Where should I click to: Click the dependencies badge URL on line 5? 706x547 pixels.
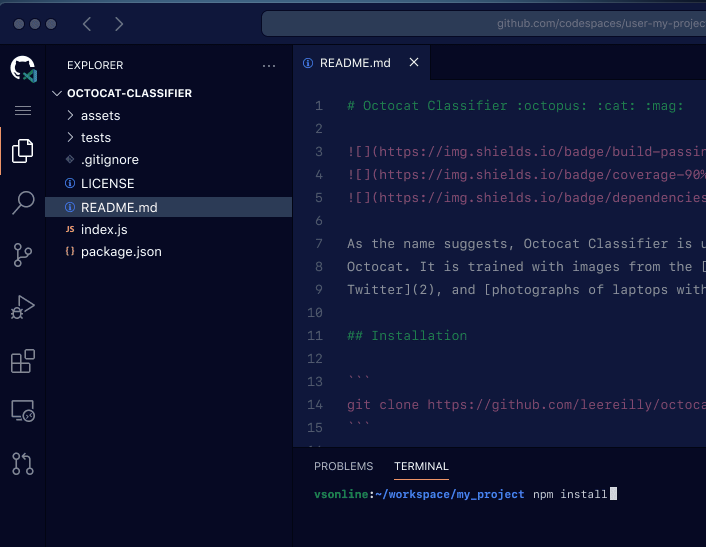click(526, 198)
